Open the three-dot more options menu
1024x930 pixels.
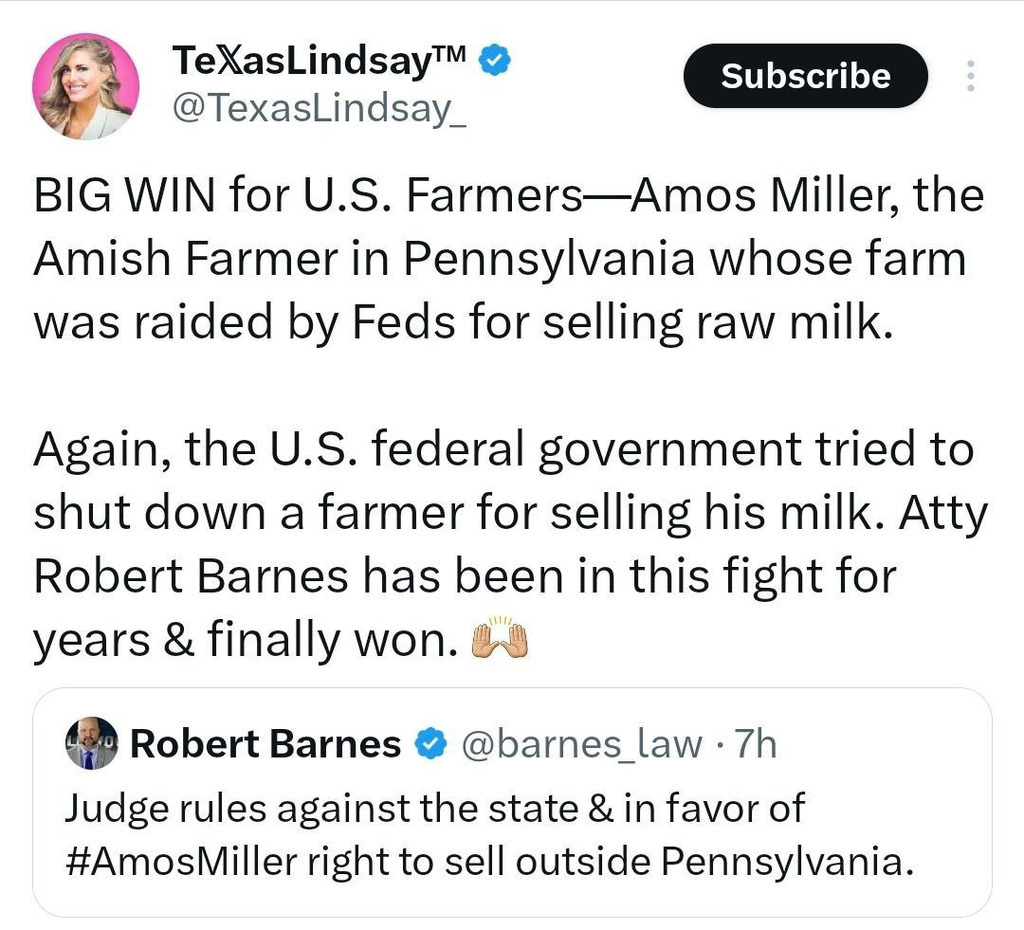(x=968, y=77)
